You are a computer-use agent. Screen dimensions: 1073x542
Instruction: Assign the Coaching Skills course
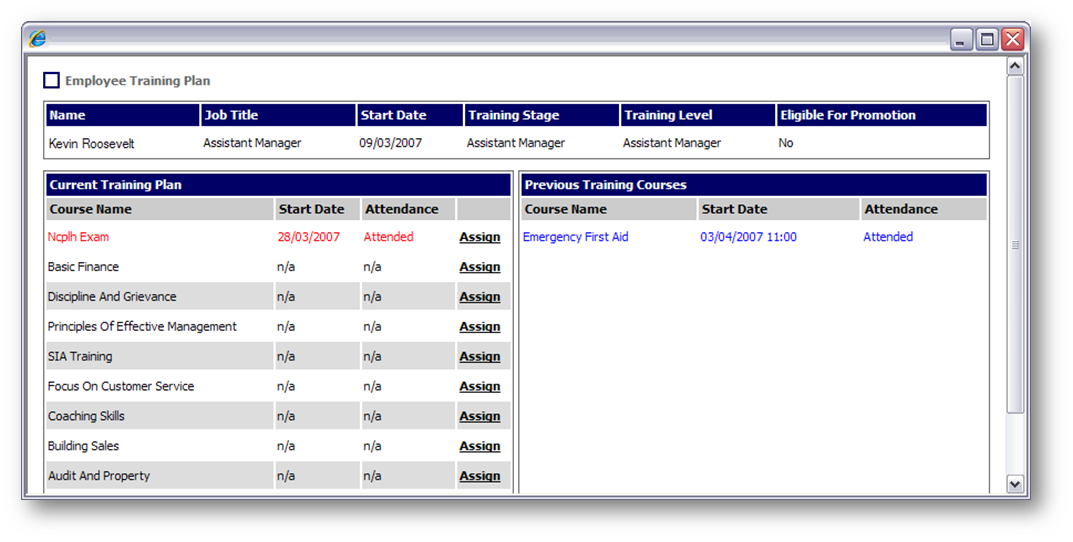coord(479,417)
